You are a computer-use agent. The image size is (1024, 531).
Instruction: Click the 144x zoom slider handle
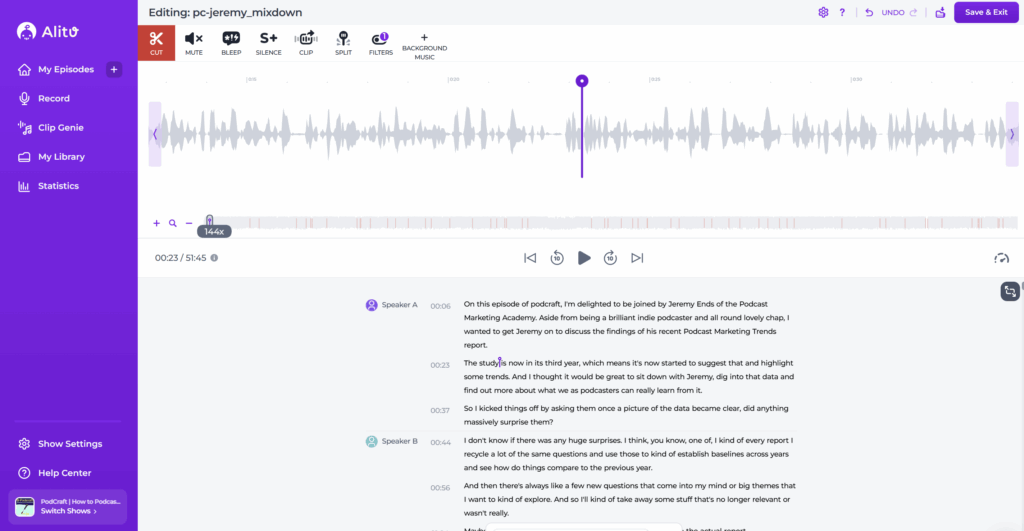(x=210, y=221)
